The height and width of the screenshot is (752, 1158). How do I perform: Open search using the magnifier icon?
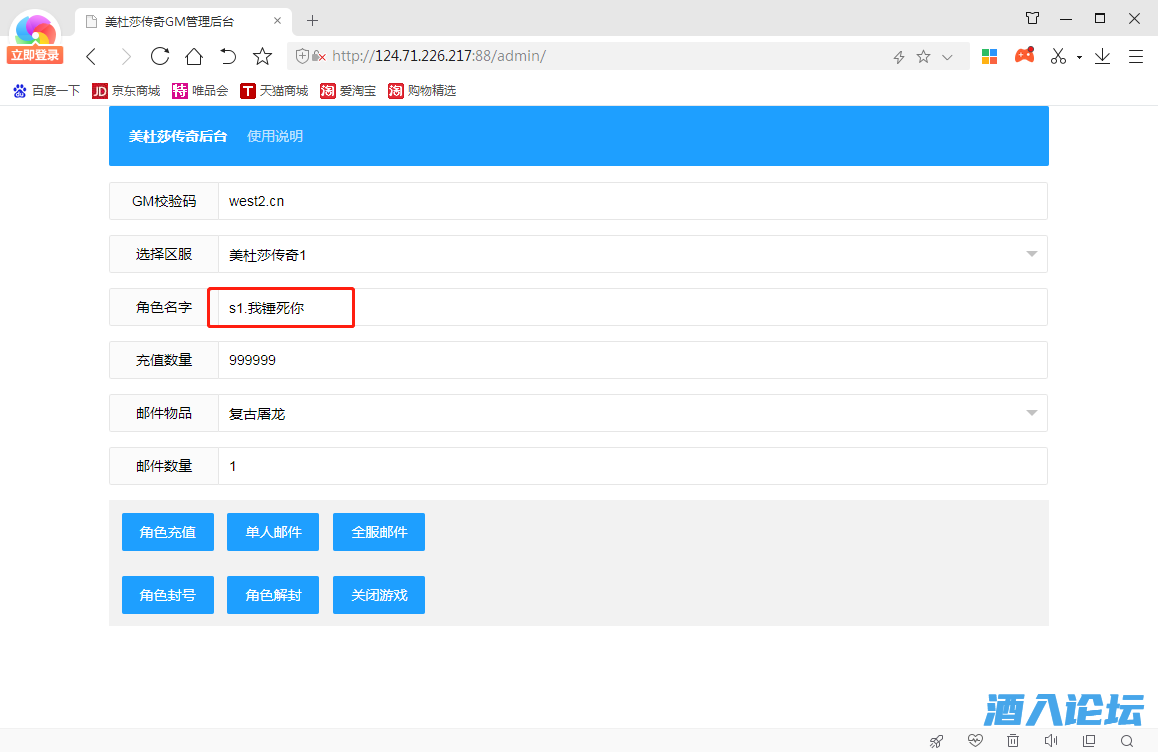(x=1126, y=740)
